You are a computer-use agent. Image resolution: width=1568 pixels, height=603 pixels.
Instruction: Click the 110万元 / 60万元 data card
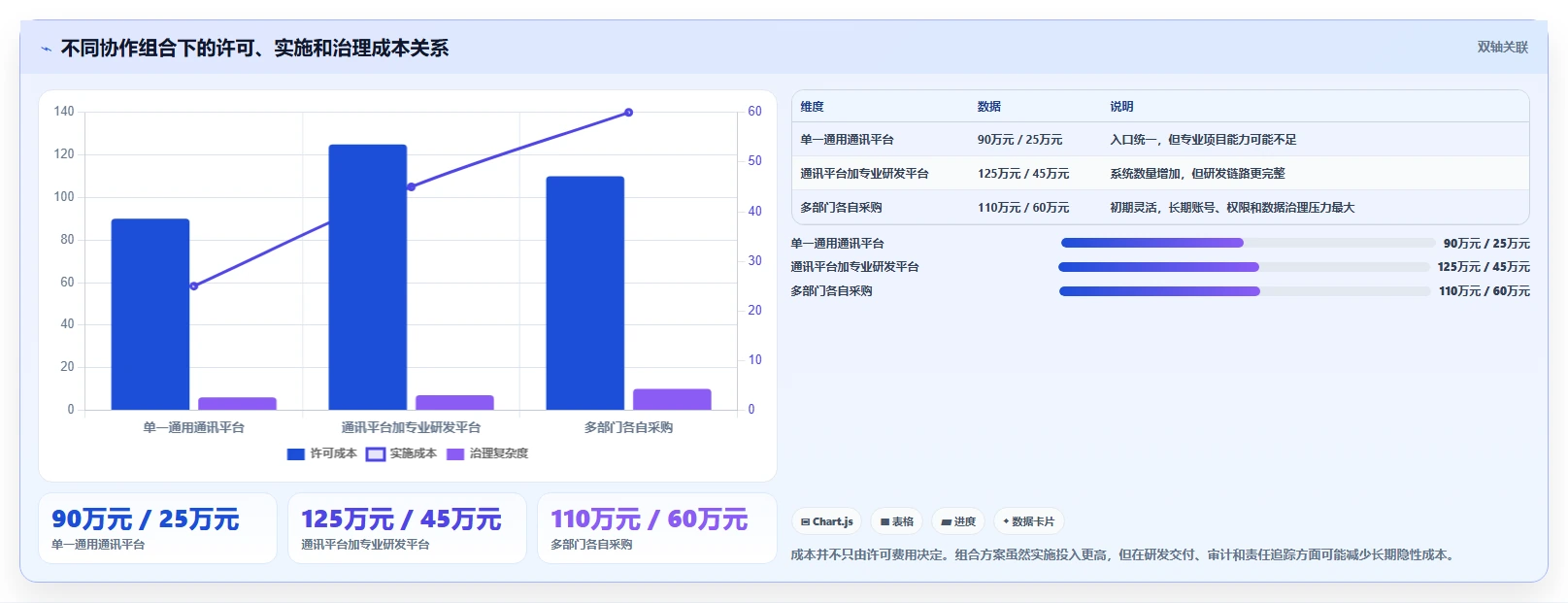coord(657,528)
